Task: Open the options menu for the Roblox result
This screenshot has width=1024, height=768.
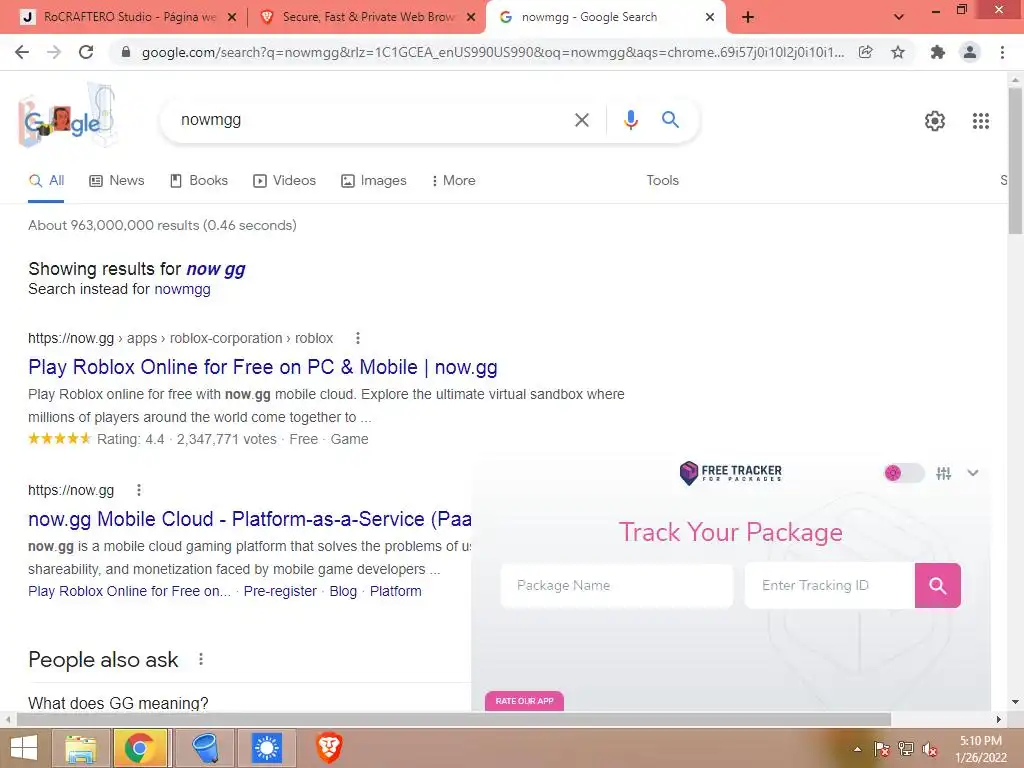Action: click(357, 338)
